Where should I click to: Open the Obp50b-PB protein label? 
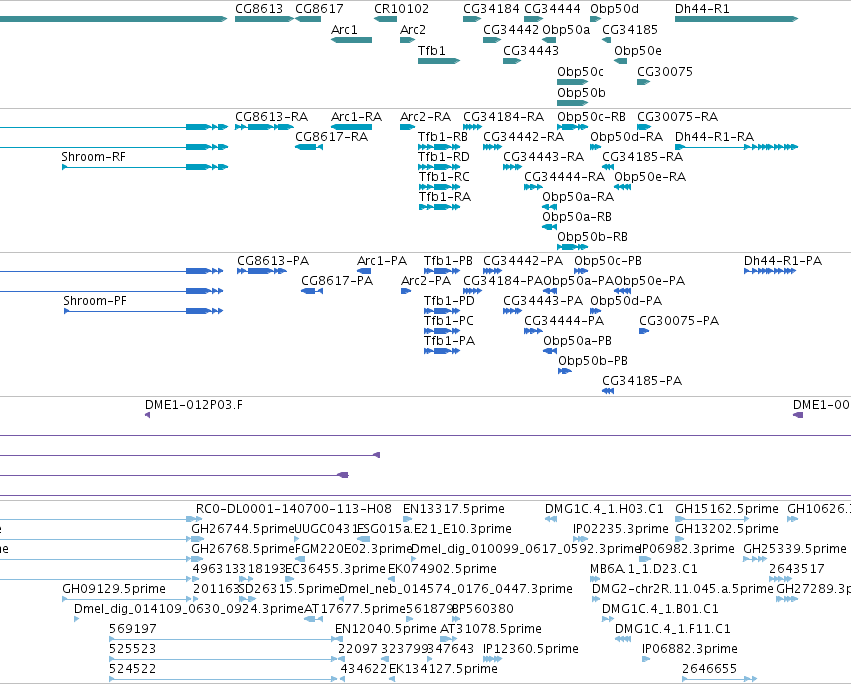tap(593, 361)
